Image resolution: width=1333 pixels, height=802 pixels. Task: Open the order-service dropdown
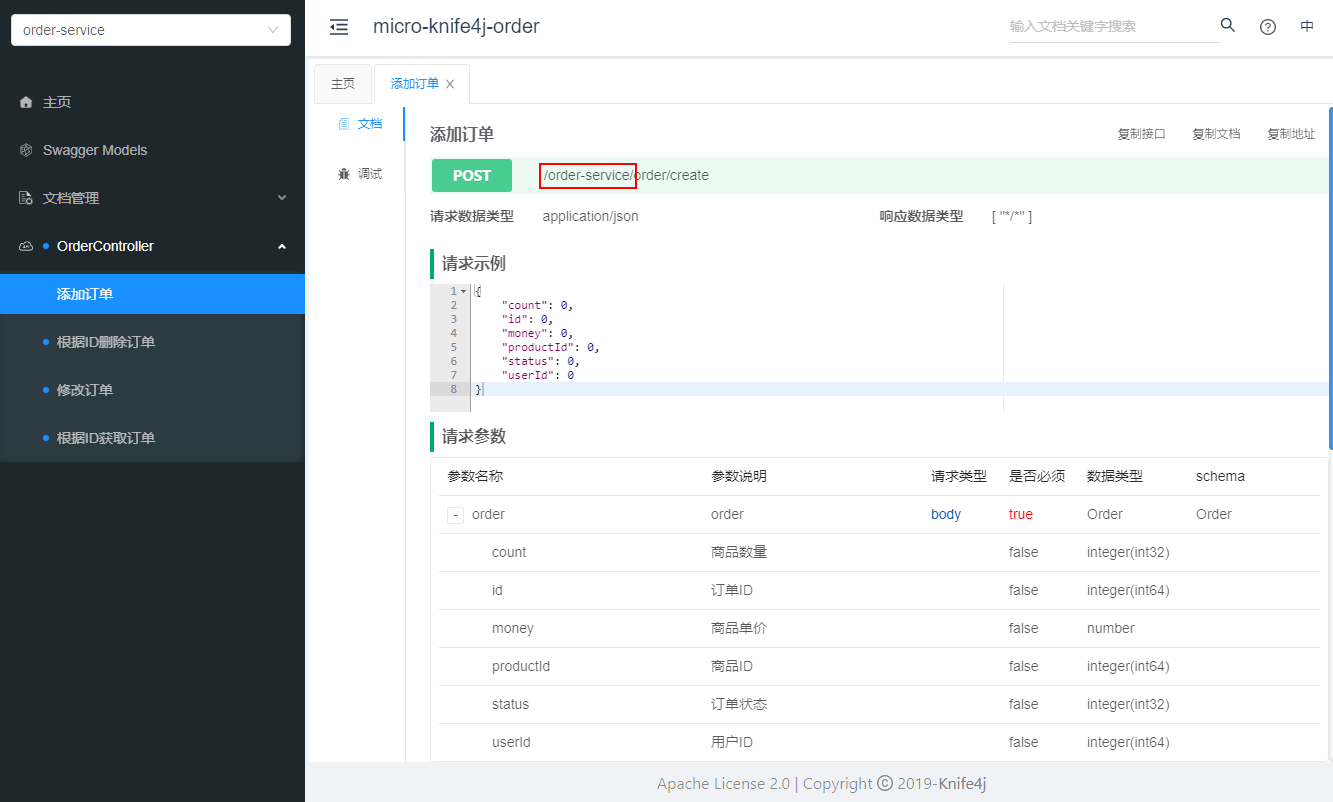coord(151,30)
